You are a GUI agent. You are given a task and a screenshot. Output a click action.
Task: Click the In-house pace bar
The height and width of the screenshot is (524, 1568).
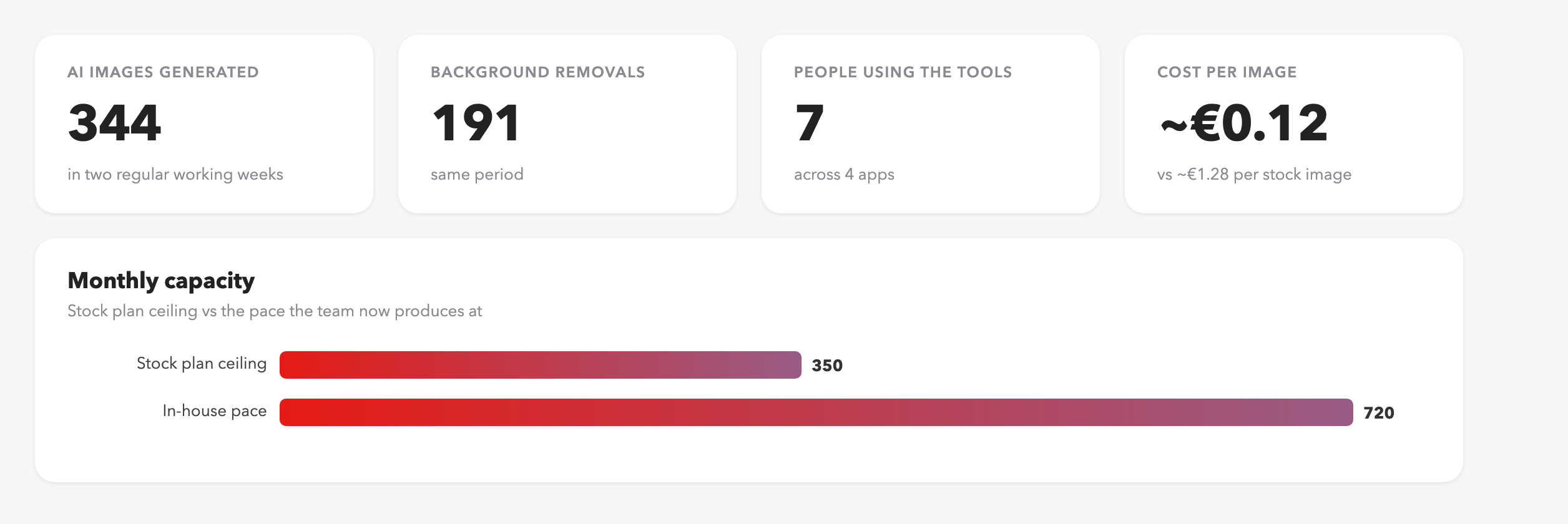click(x=816, y=412)
